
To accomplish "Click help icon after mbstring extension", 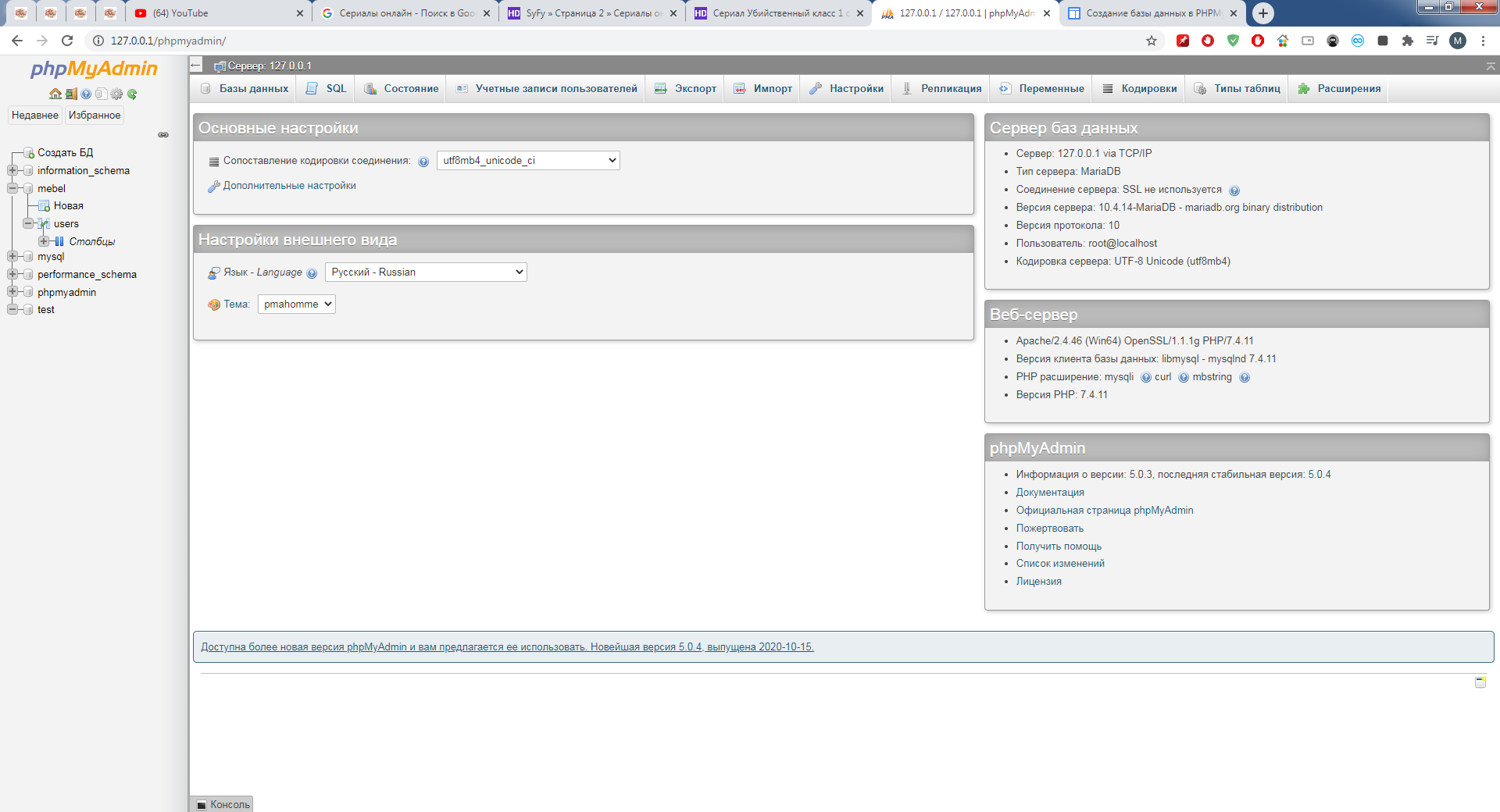I will click(x=1245, y=378).
